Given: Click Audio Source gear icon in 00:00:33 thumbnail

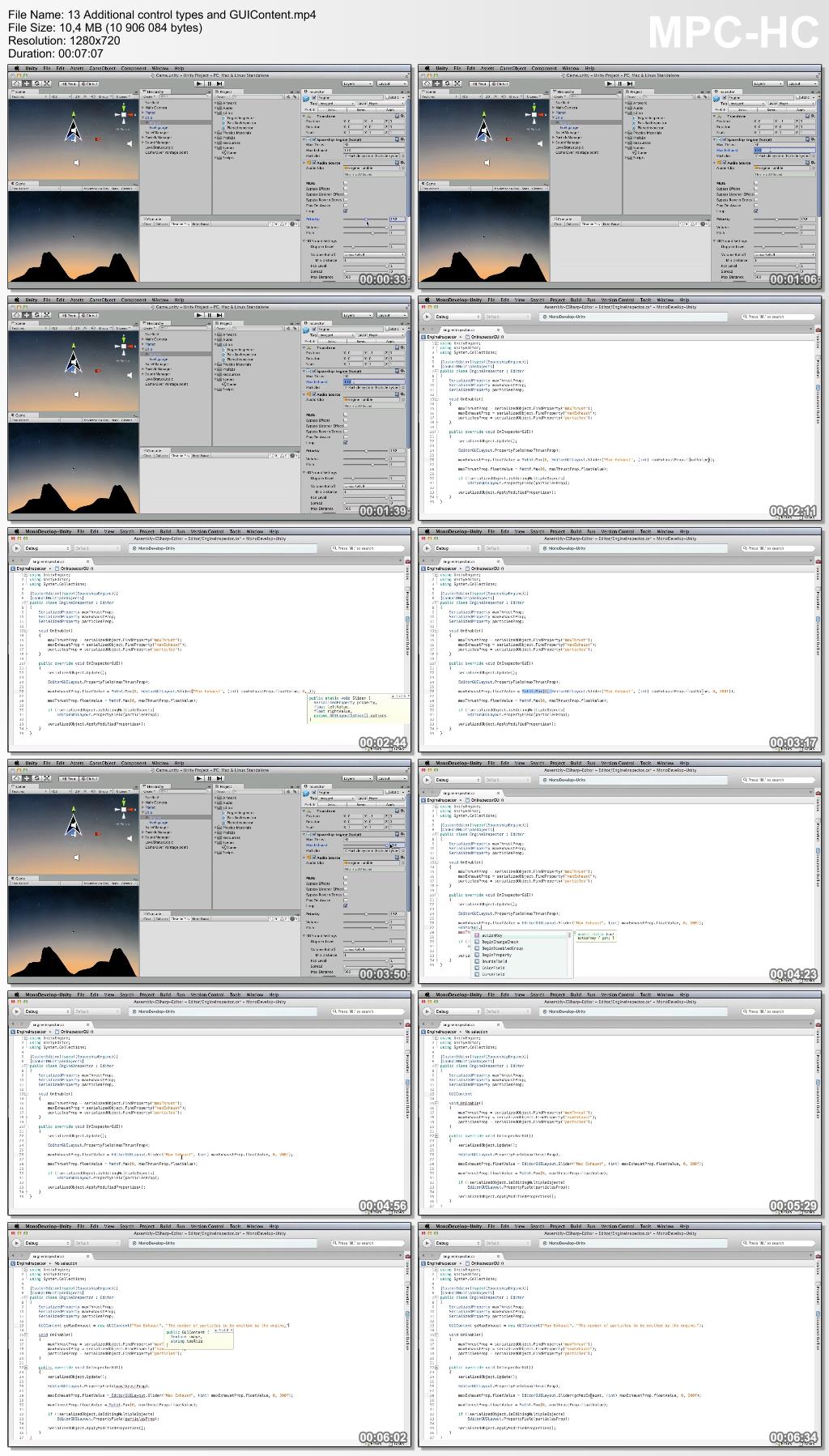Looking at the screenshot, I should point(402,163).
